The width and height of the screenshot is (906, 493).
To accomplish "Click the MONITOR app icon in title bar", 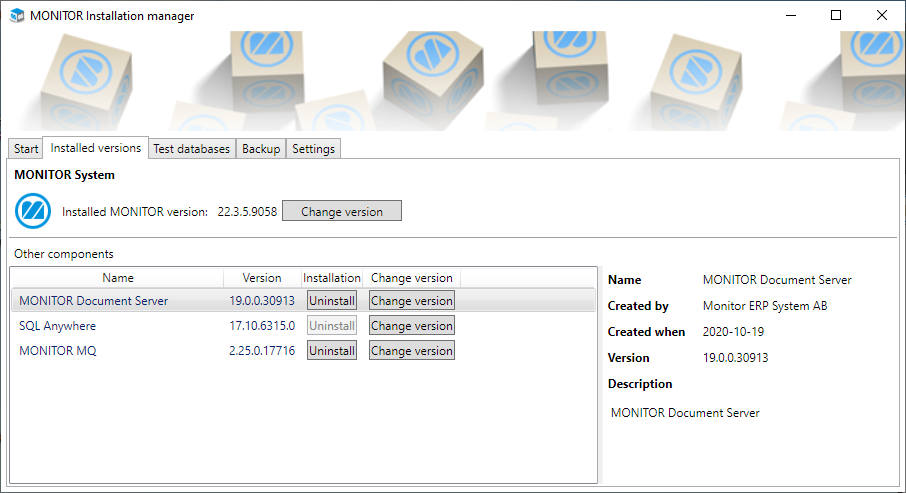I will coord(16,15).
